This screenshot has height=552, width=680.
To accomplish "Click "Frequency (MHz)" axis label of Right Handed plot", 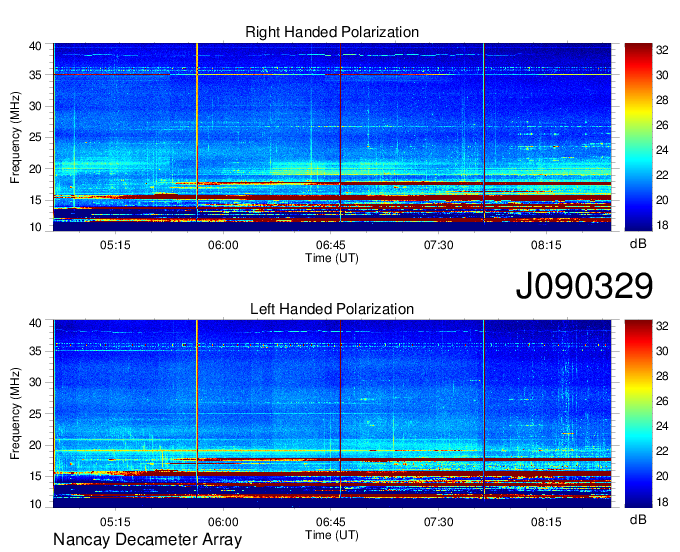I will click(x=15, y=137).
